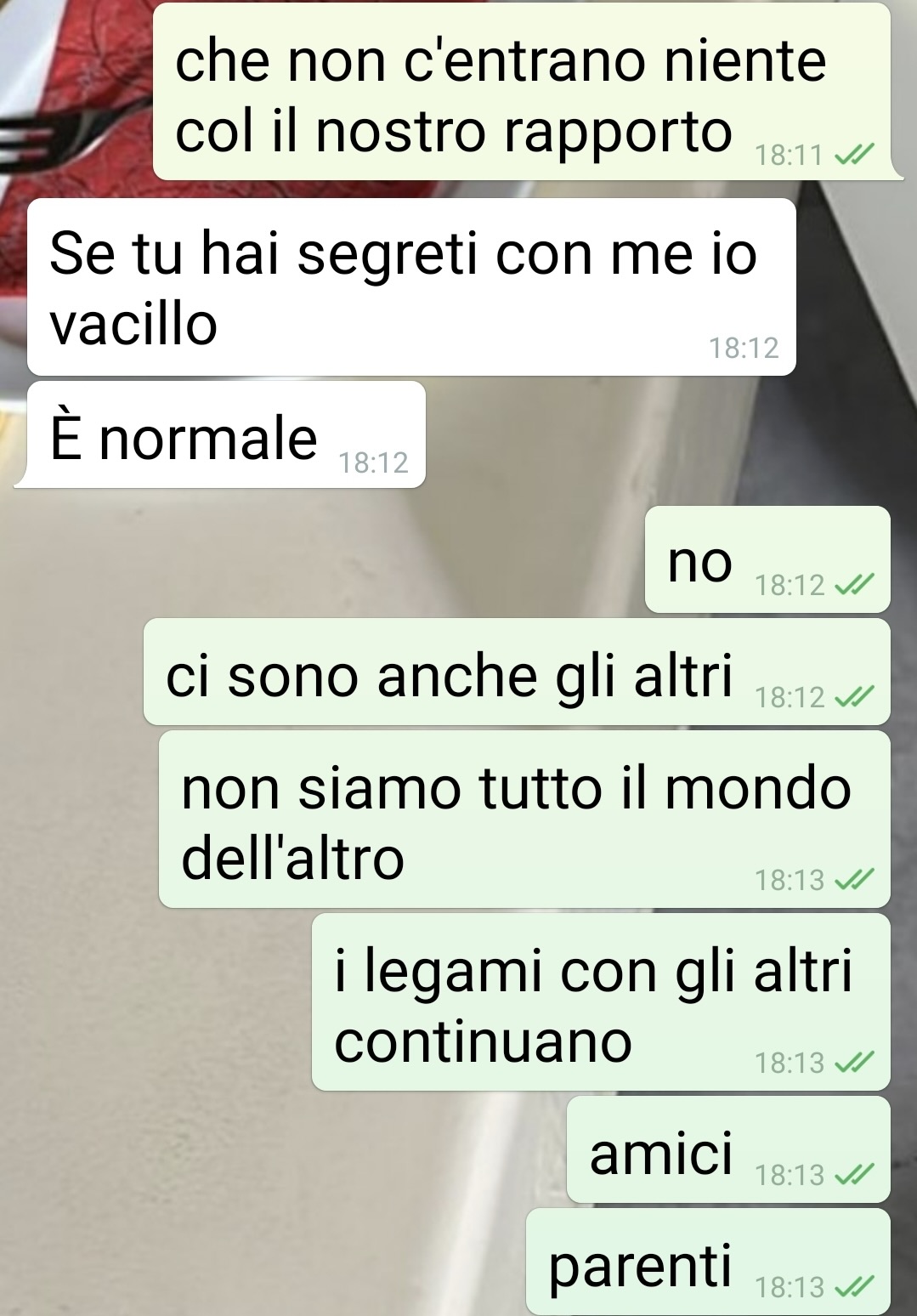Viewport: 917px width, 1316px height.
Task: Tap the 18:12 timestamp on "È normale"
Action: (x=373, y=463)
